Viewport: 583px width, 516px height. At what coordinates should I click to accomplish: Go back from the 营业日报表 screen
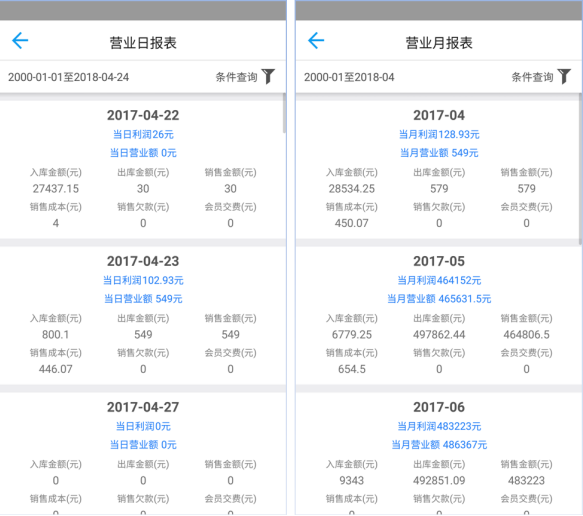(20, 41)
